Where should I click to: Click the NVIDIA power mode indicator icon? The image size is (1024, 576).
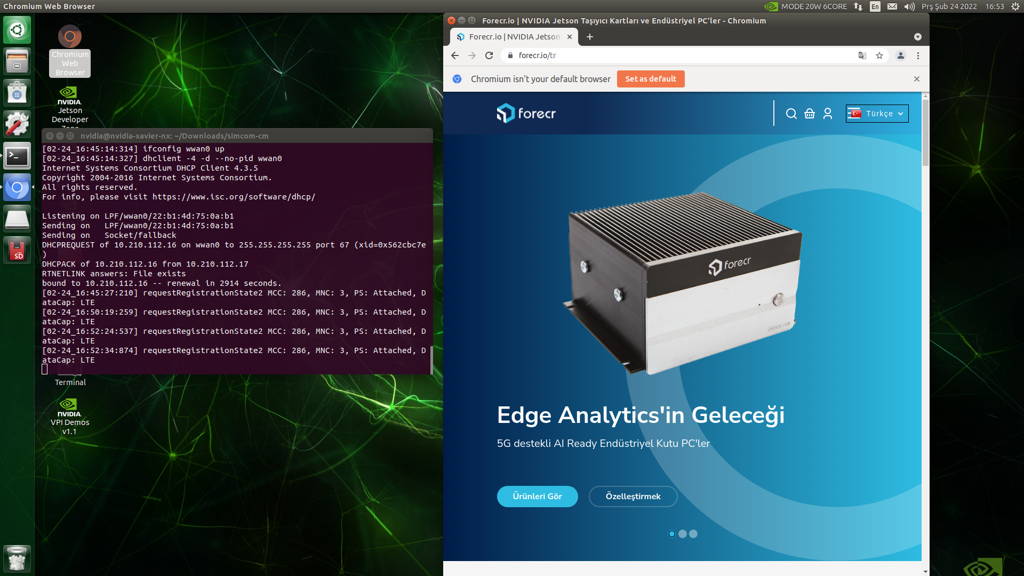pos(771,6)
